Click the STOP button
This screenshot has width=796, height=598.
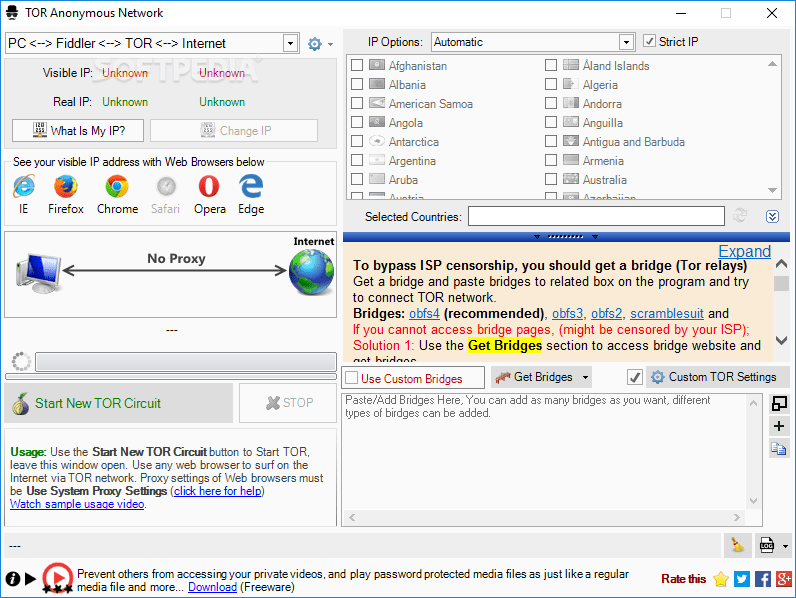point(288,403)
